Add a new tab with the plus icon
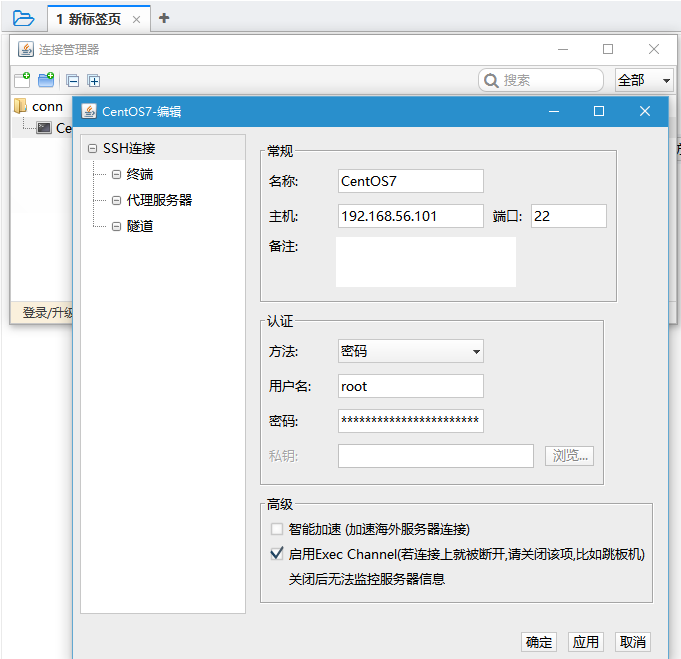Viewport: 681px width, 659px height. (164, 18)
